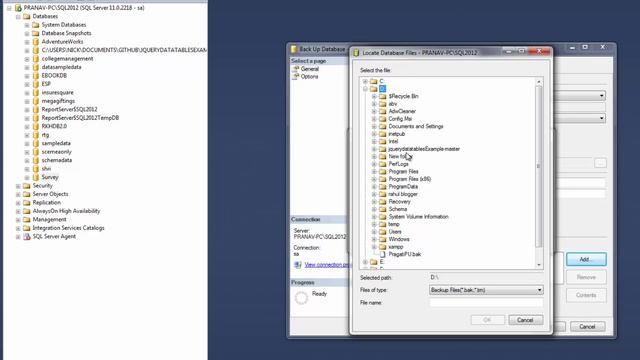Click the Options page icon in Back Up Database

click(x=296, y=76)
